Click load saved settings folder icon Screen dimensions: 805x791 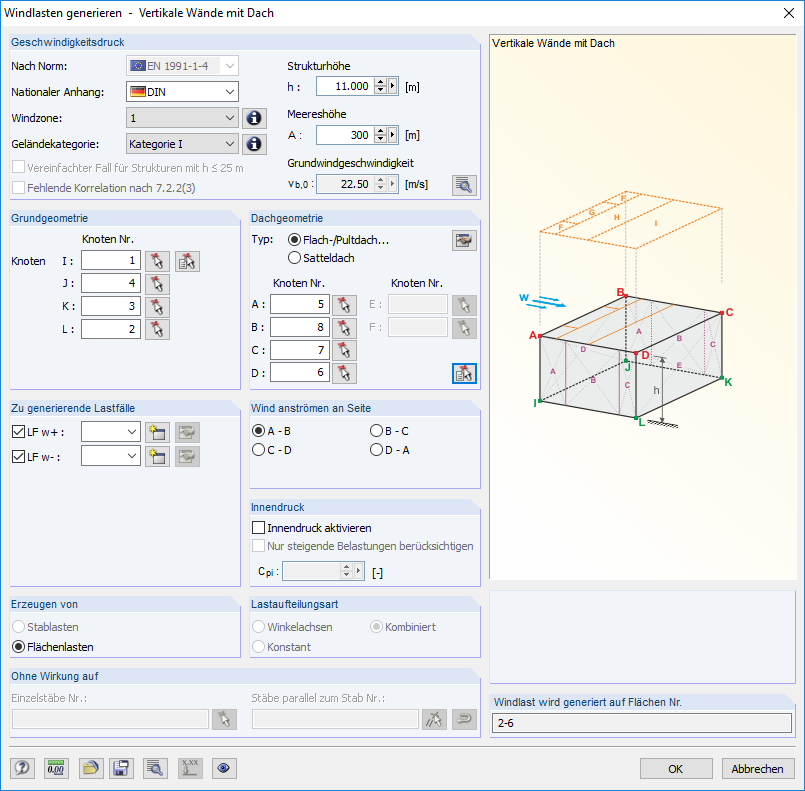click(x=91, y=768)
